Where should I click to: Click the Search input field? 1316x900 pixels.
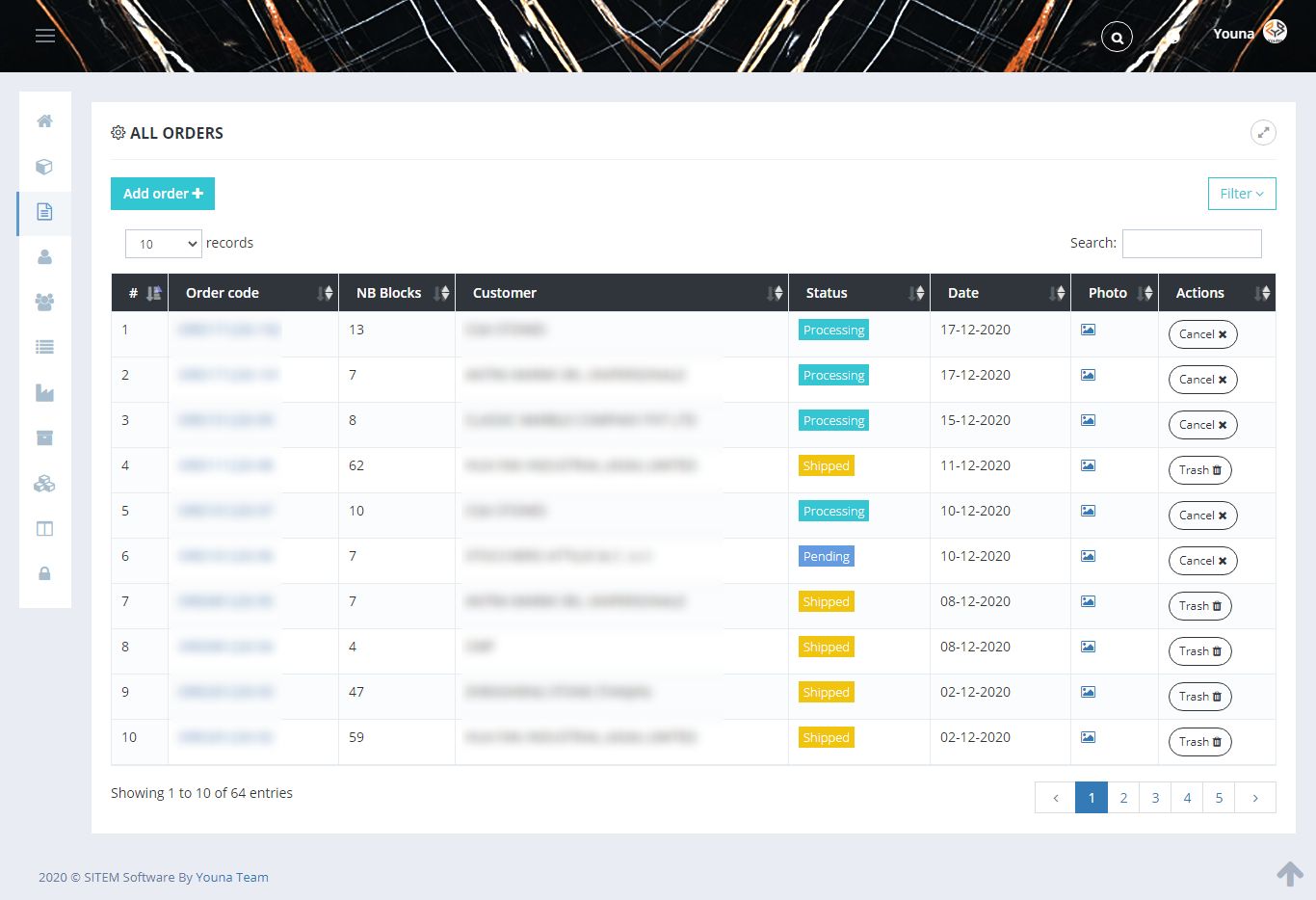[x=1192, y=244]
